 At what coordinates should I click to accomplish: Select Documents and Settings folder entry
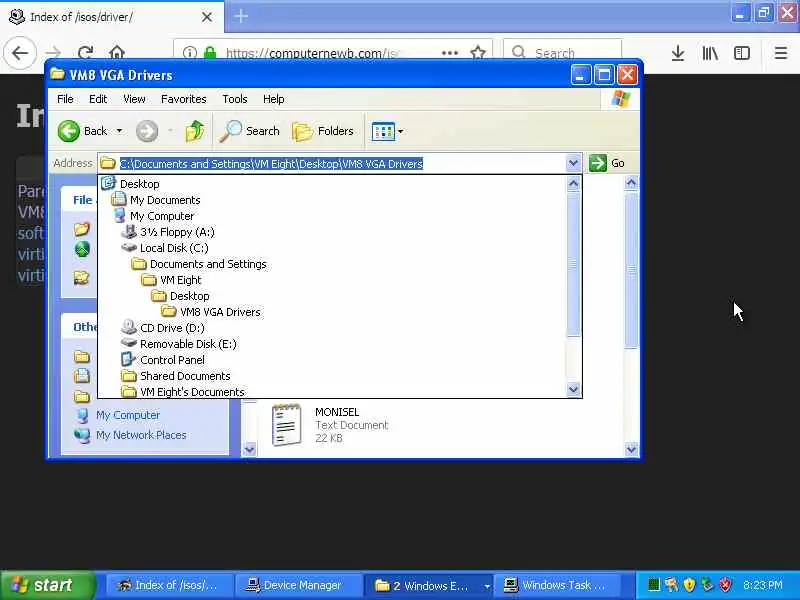208,264
